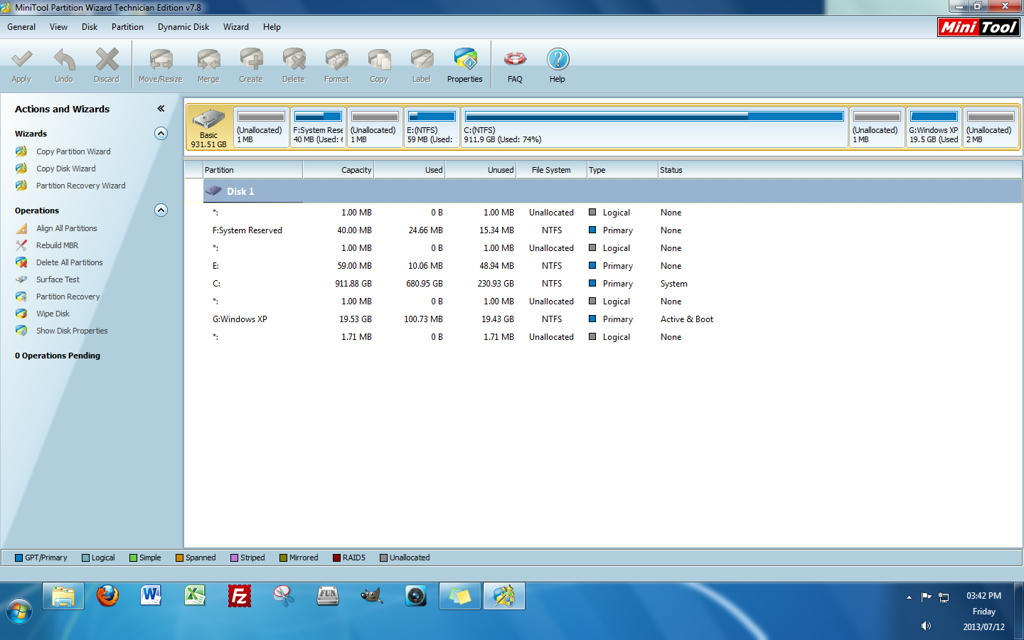Screen dimensions: 1024x640
Task: Open Windows Explorer from the taskbar
Action: tap(63, 596)
